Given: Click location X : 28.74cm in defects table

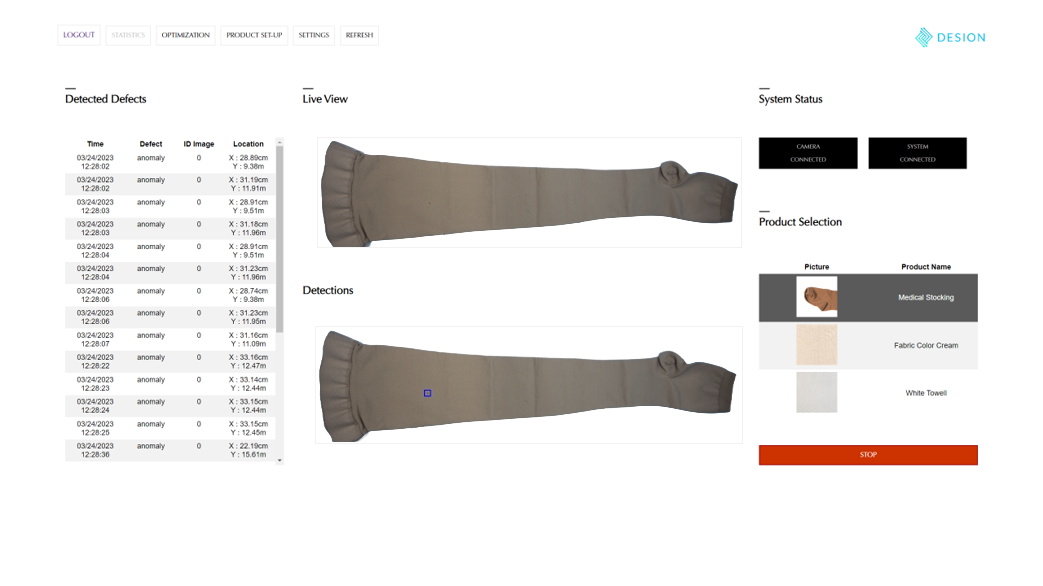Looking at the screenshot, I should coord(249,291).
